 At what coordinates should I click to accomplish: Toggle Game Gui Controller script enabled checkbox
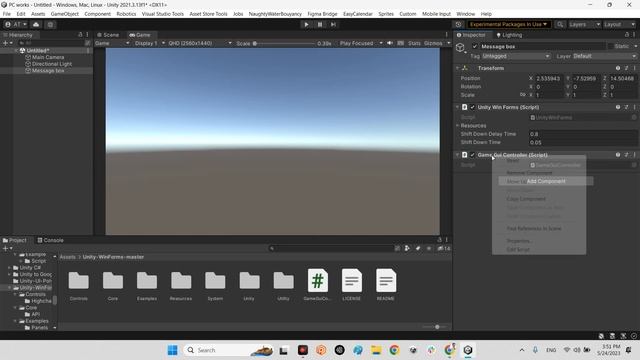coord(473,155)
